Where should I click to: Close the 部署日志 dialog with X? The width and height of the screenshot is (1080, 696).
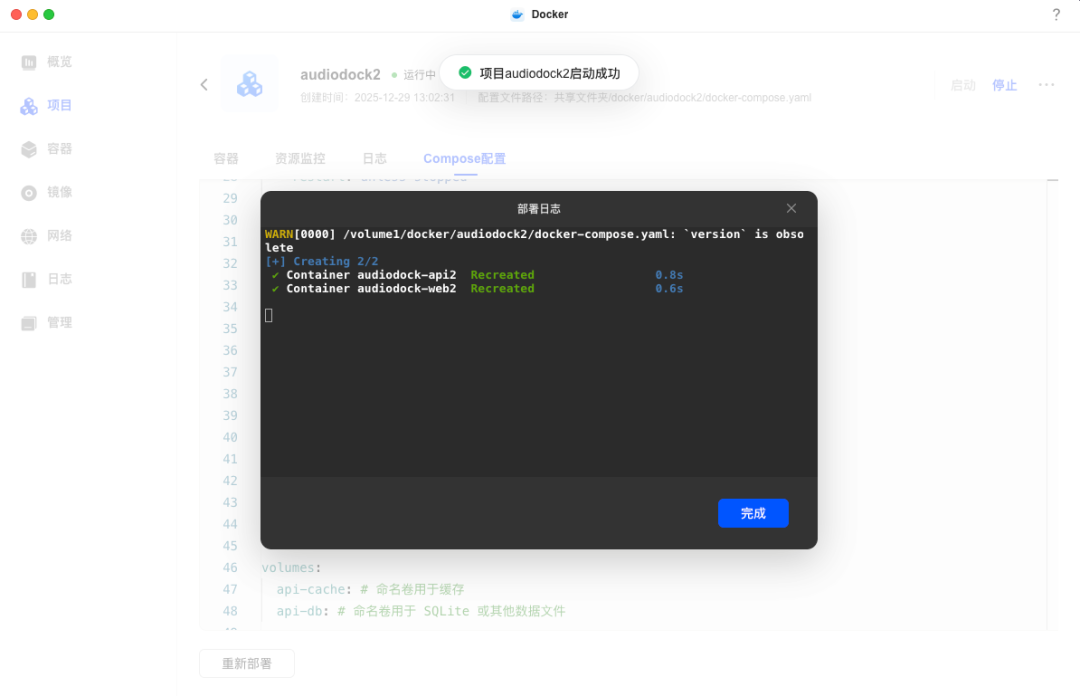[791, 208]
